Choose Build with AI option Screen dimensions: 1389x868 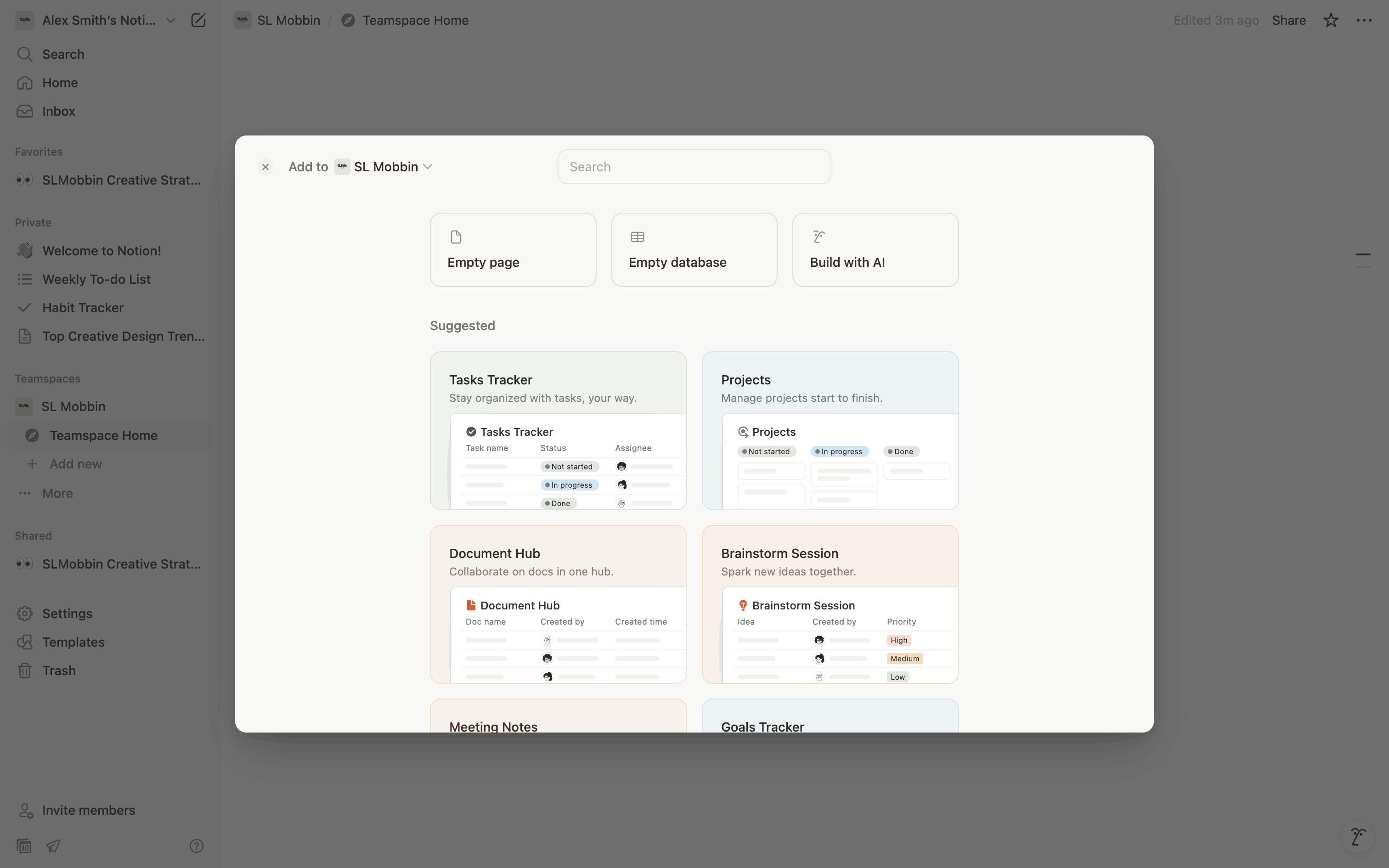tap(875, 250)
